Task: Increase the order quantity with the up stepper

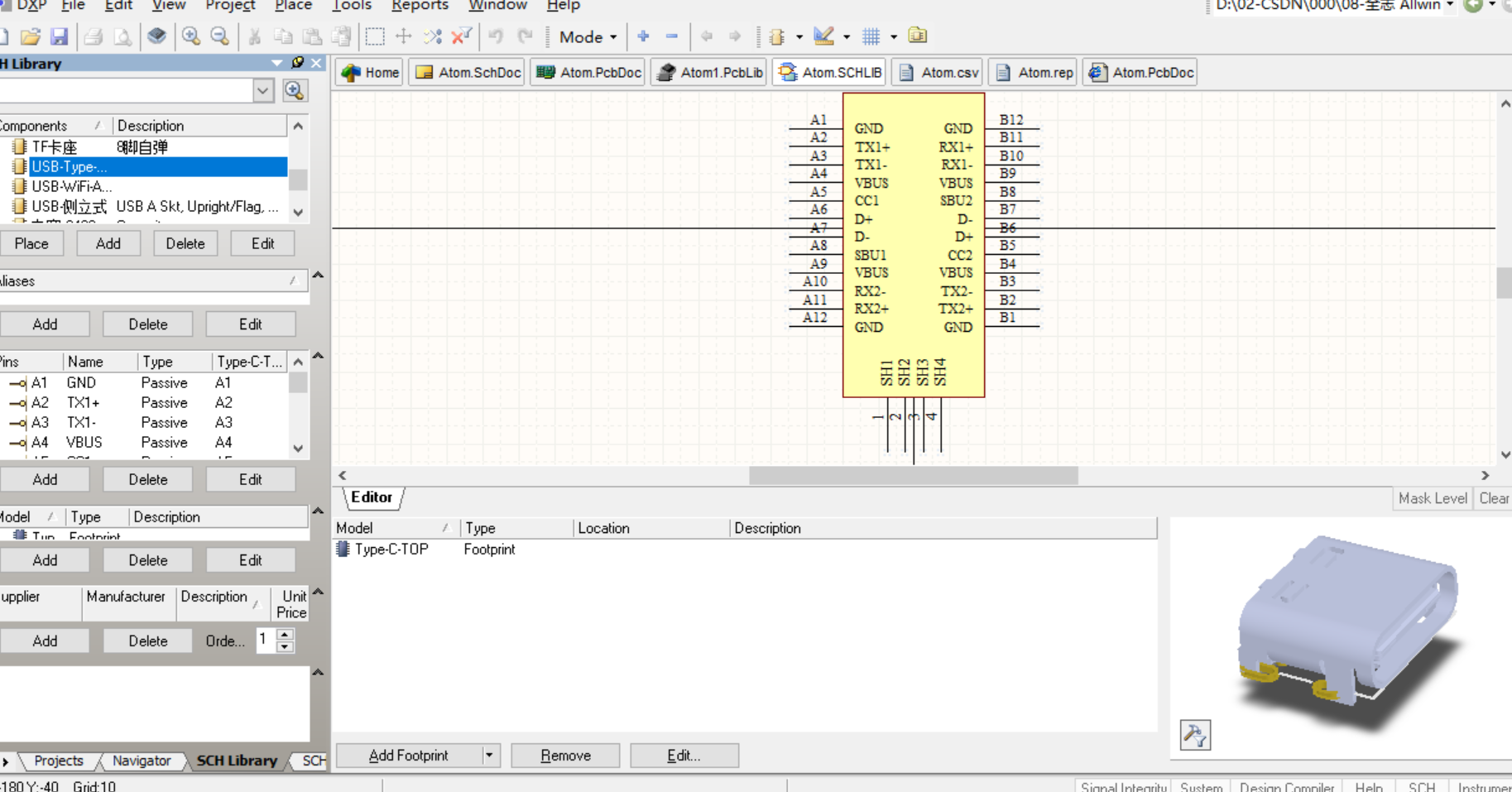Action: (285, 634)
